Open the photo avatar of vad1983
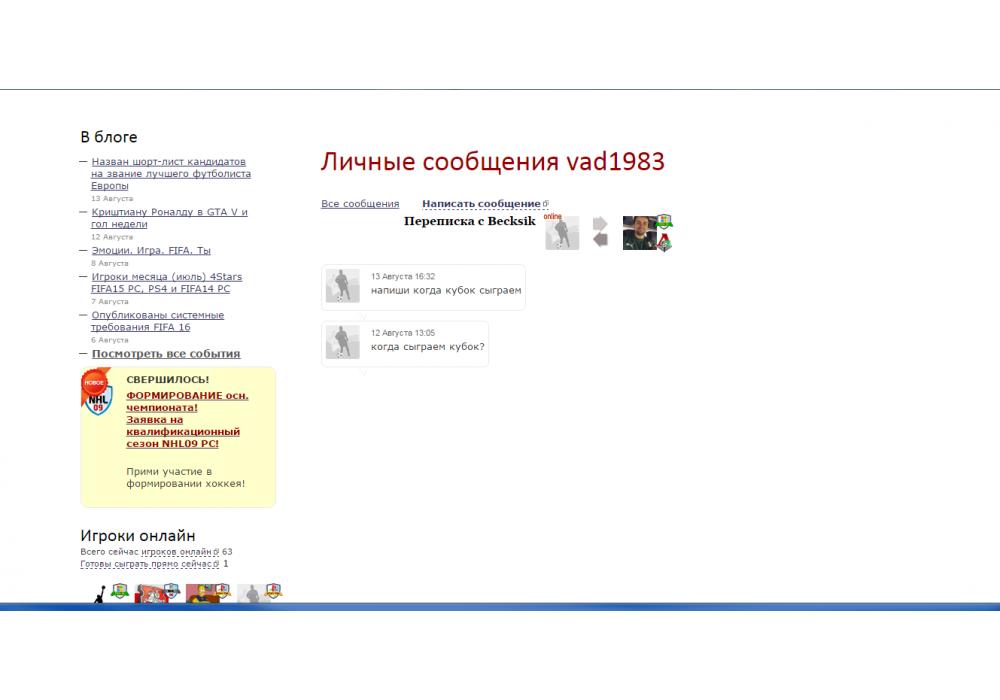Screen dimensions: 1000x700 pos(639,233)
